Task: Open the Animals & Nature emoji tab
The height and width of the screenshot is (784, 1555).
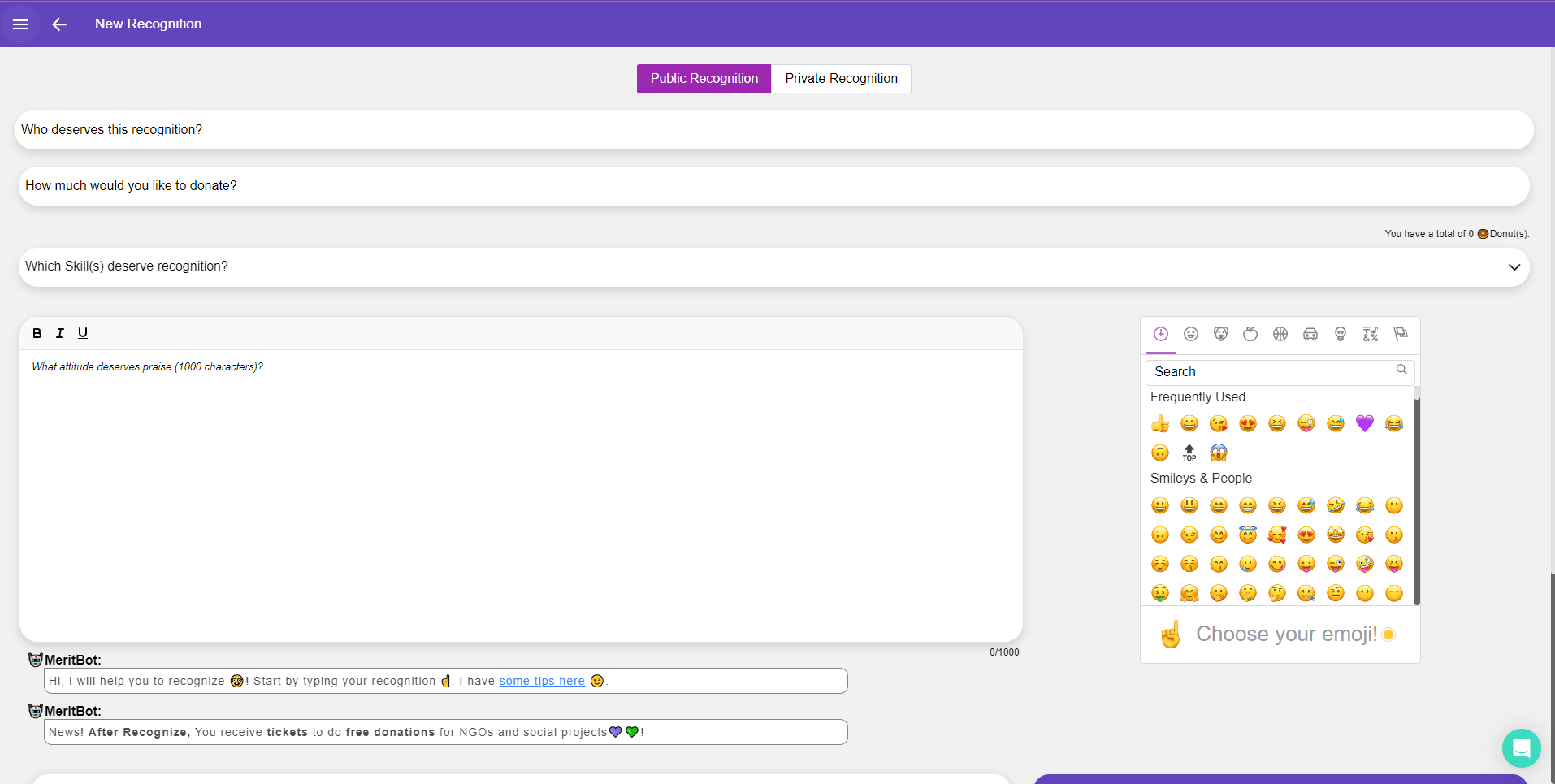Action: click(x=1221, y=334)
